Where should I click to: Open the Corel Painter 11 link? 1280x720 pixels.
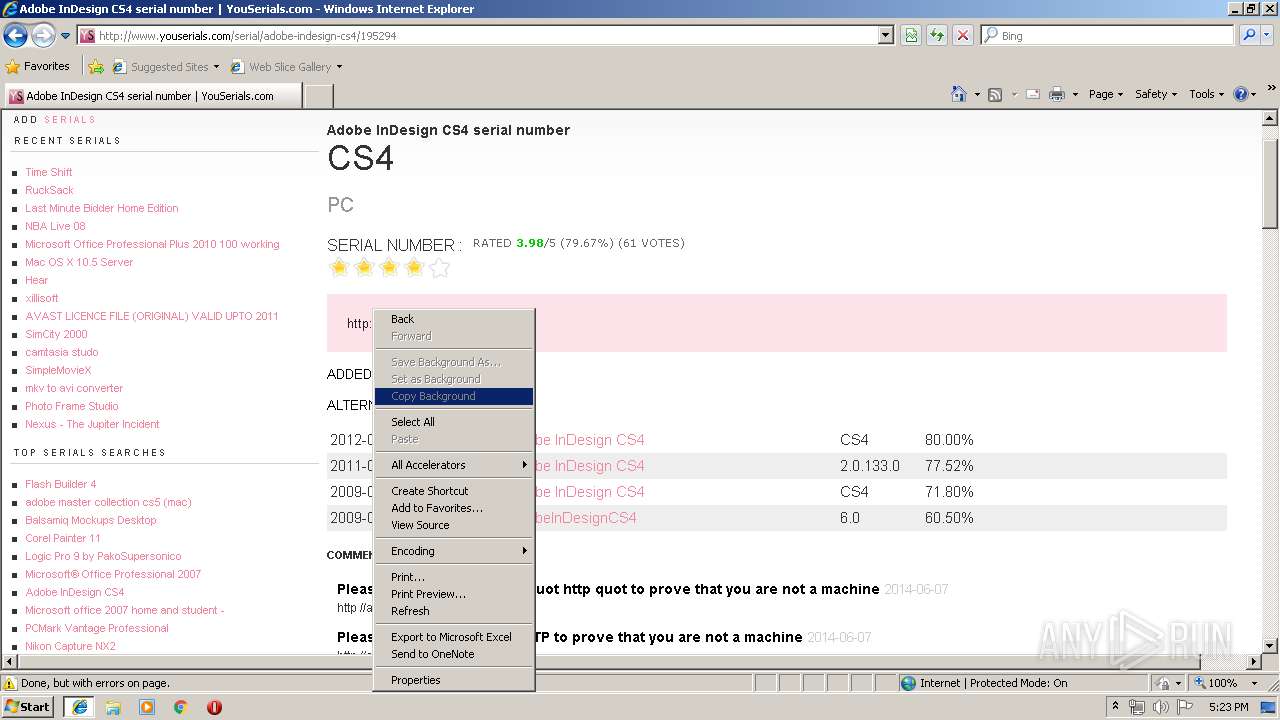coord(63,538)
